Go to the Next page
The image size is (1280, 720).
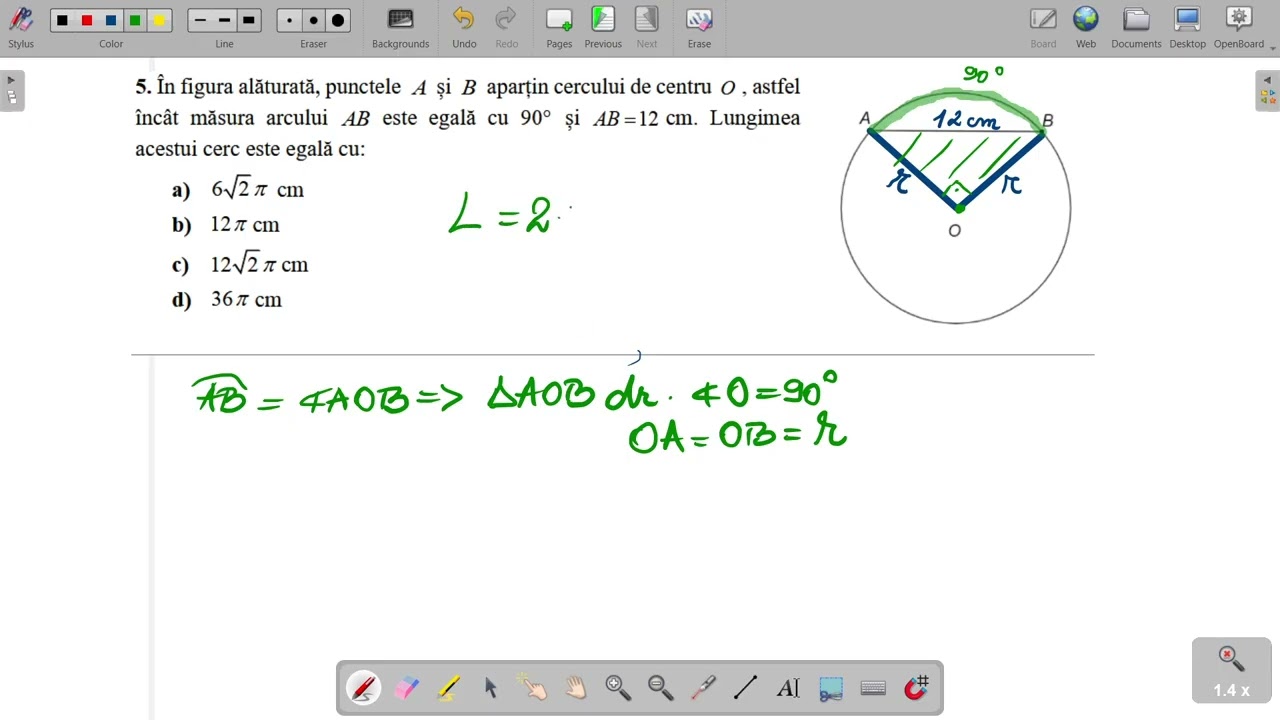coord(647,27)
